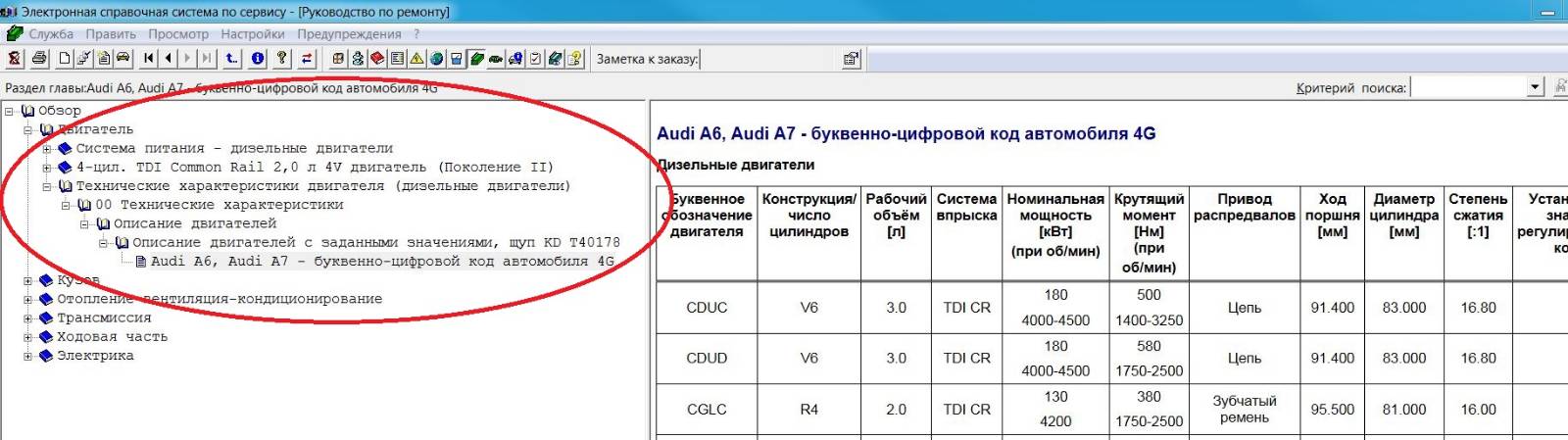Collapse the Двигатель tree node
This screenshot has width=1568, height=440.
[28, 129]
